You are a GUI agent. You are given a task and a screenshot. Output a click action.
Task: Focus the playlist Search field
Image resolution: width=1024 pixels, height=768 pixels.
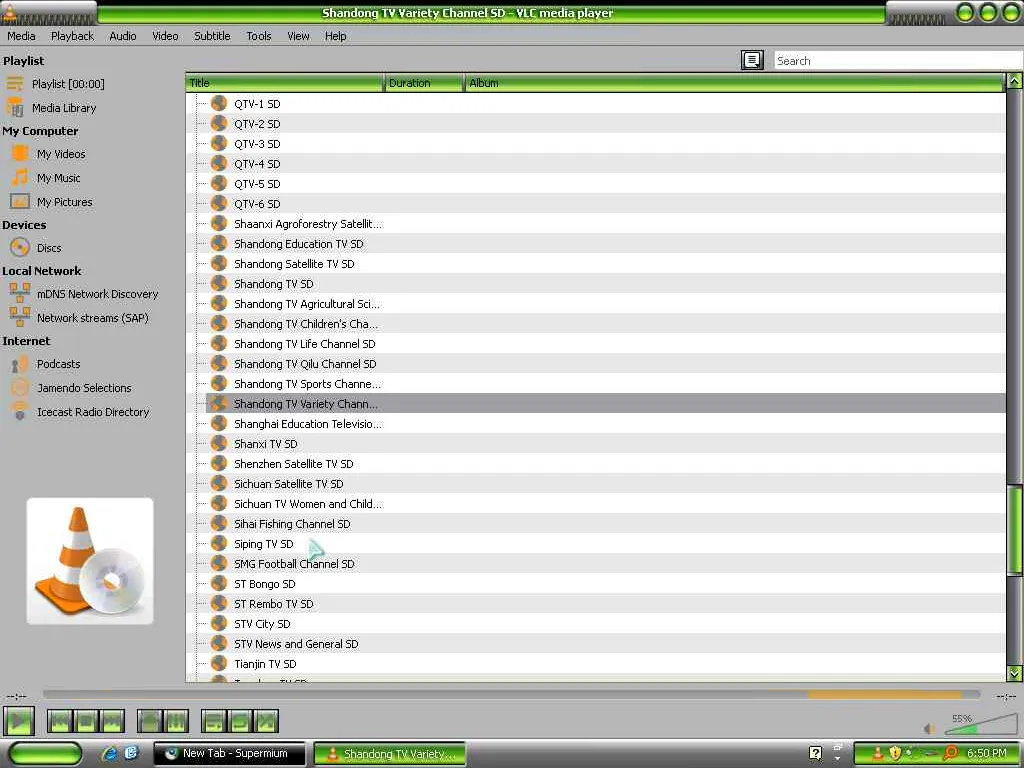[x=898, y=61]
